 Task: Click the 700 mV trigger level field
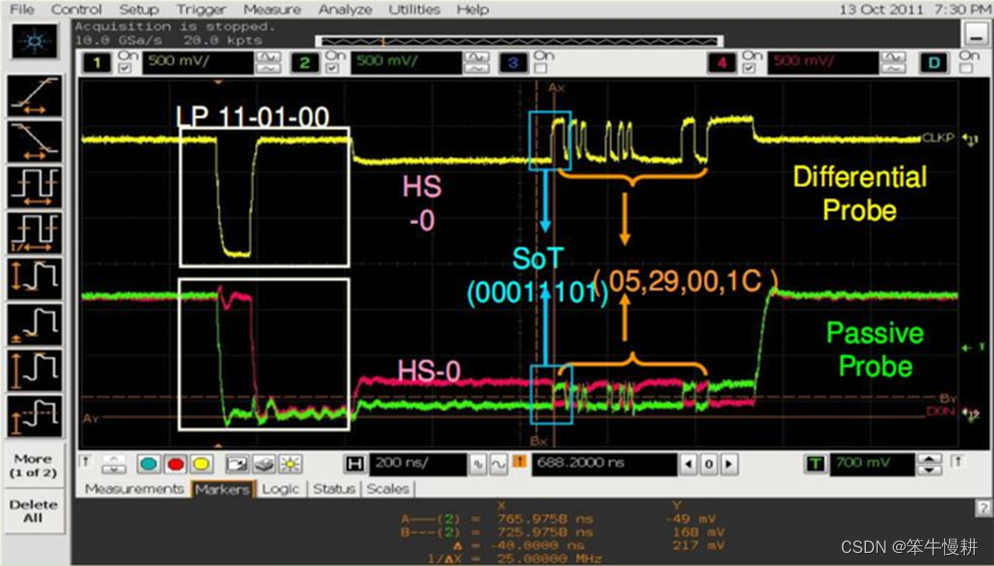[872, 464]
